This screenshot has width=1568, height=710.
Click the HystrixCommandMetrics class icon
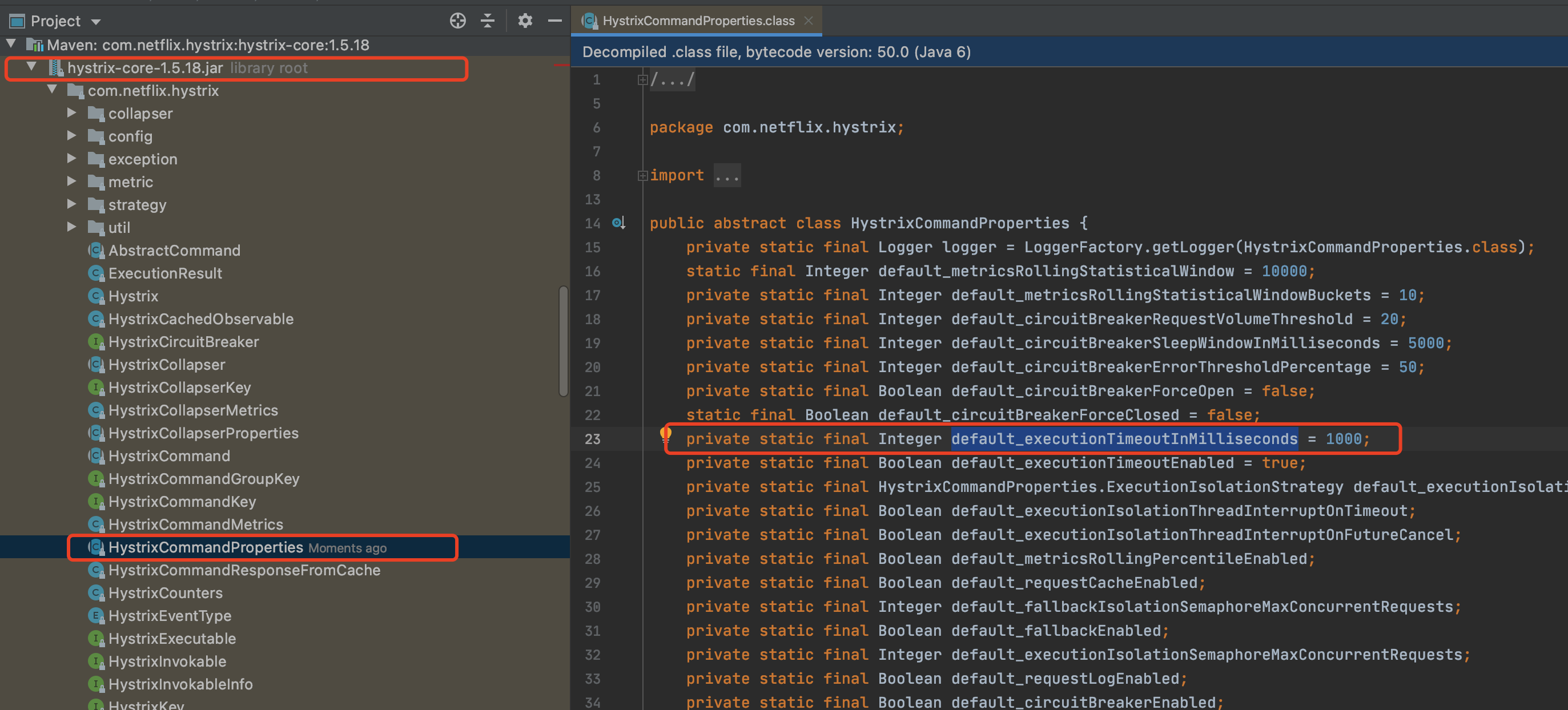[96, 524]
